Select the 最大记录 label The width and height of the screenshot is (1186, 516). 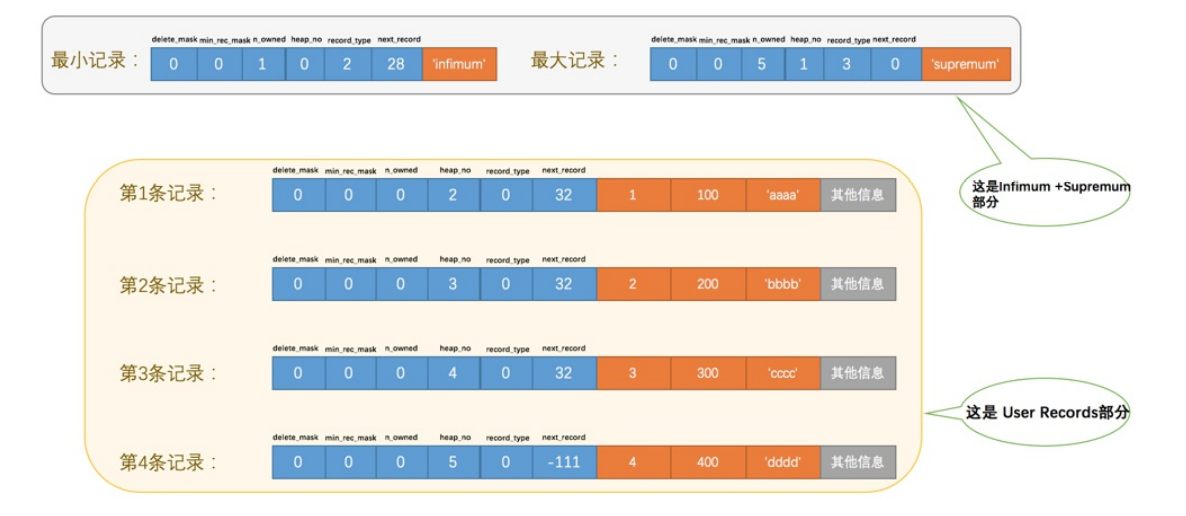coord(576,61)
